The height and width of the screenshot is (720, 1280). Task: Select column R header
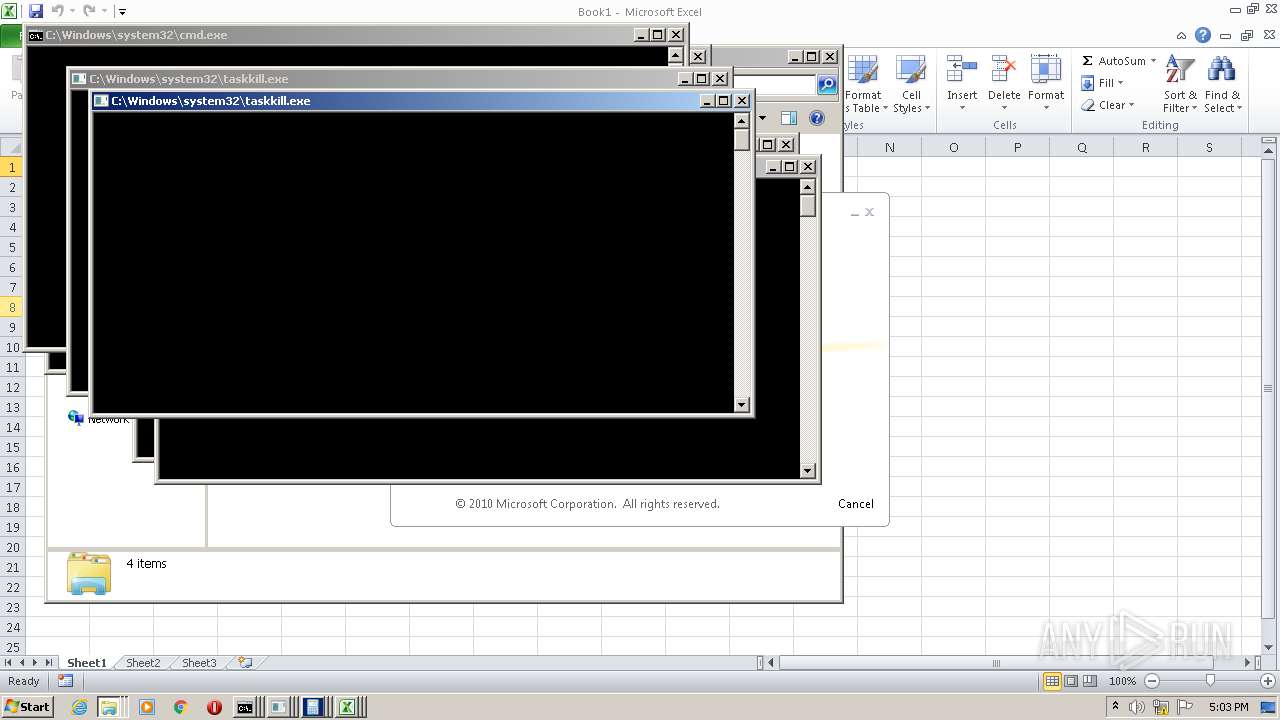click(1145, 147)
